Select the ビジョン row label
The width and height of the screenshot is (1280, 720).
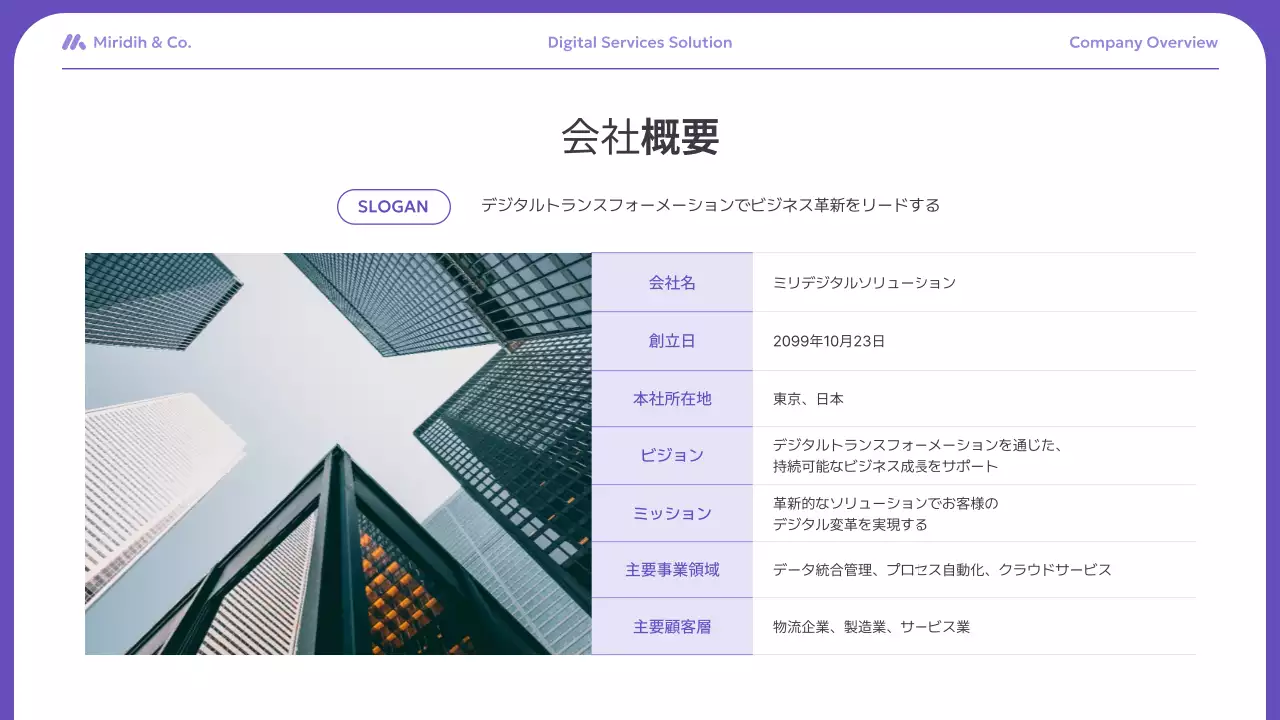(x=672, y=455)
